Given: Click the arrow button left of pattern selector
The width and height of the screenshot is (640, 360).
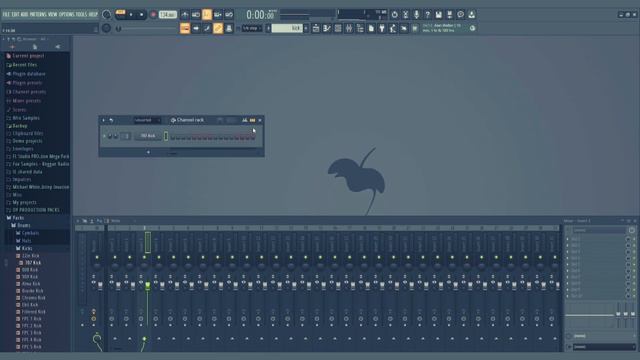Looking at the screenshot, I should click(268, 28).
